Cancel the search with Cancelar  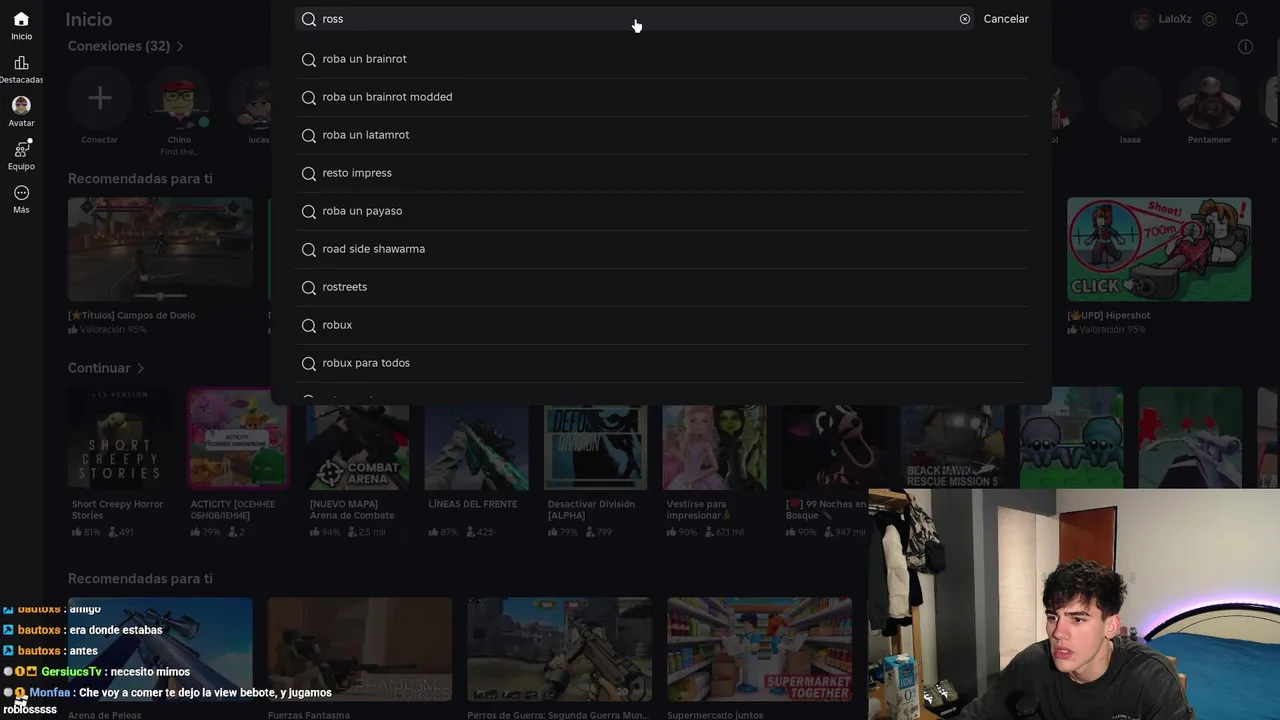[x=1006, y=19]
